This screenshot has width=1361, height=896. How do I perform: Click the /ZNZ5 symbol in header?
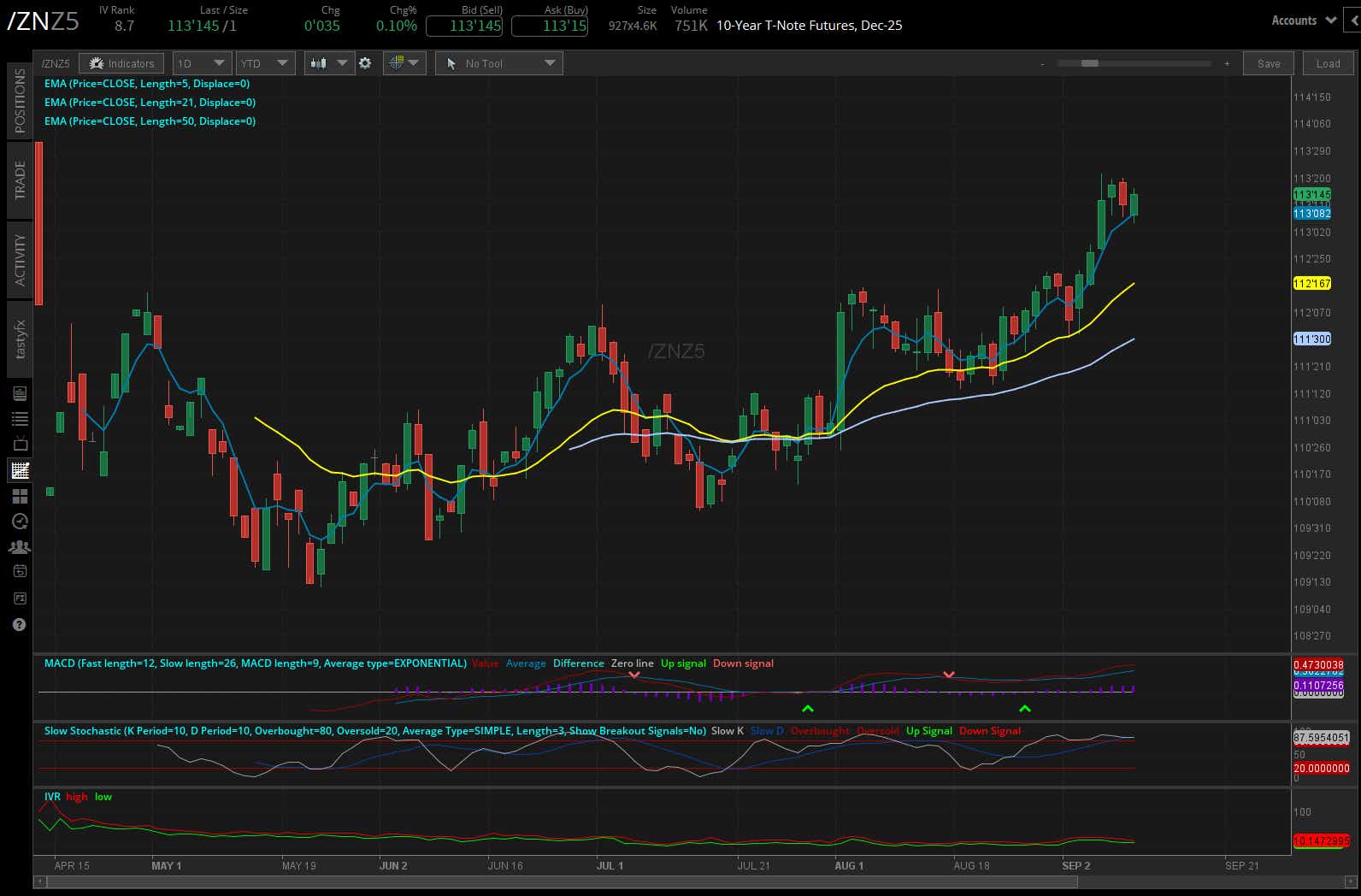[43, 21]
